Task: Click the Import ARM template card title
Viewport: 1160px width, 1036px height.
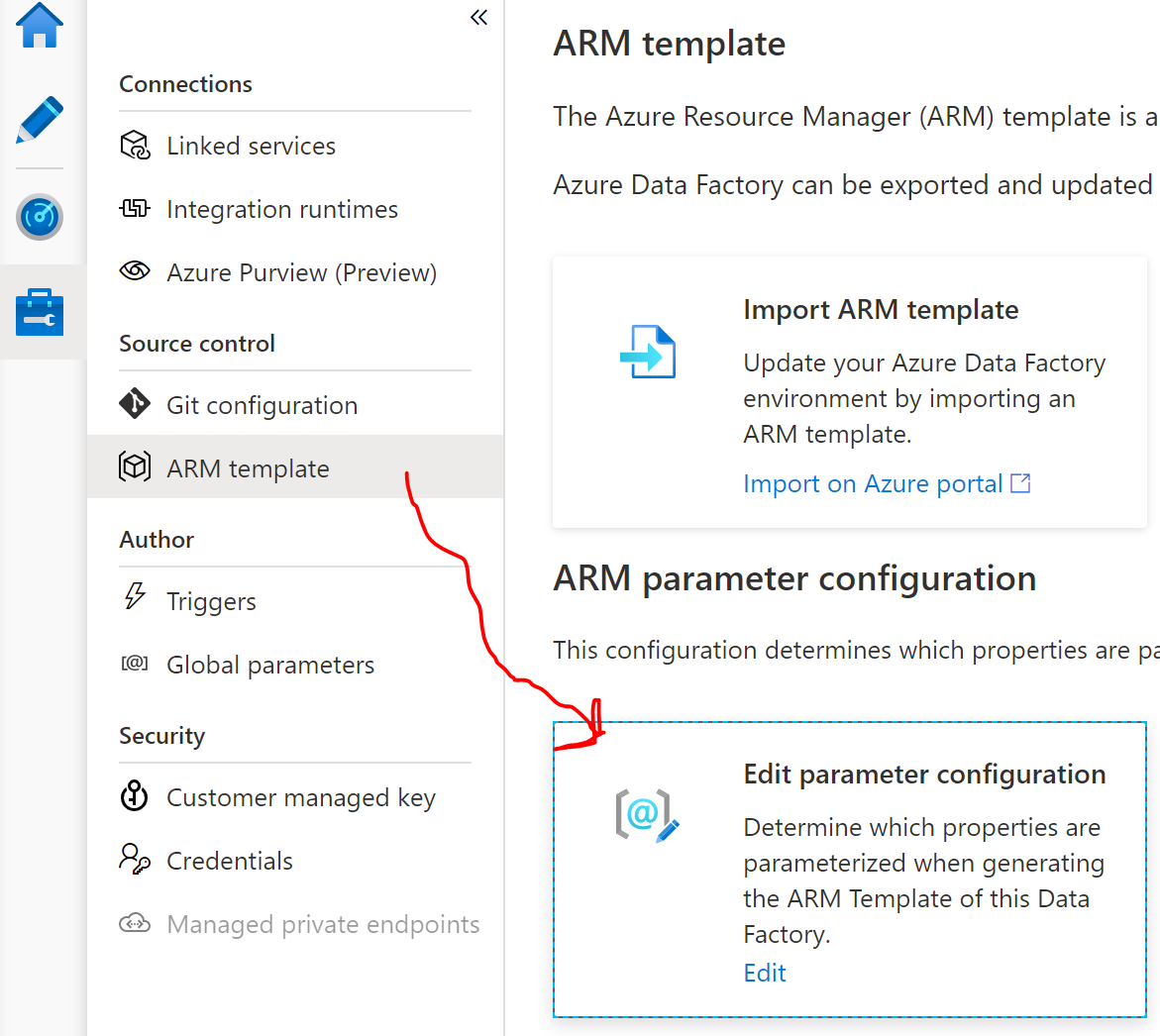Action: coord(881,309)
